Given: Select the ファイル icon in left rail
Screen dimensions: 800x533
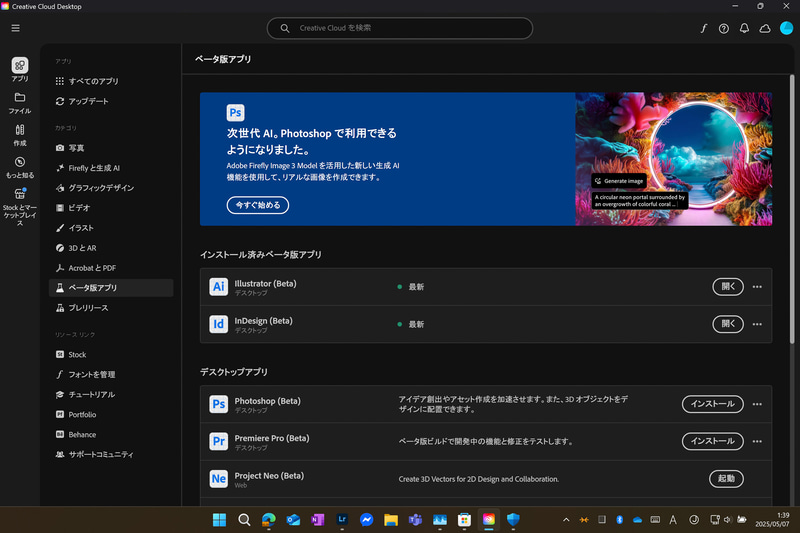Looking at the screenshot, I should coord(20,103).
